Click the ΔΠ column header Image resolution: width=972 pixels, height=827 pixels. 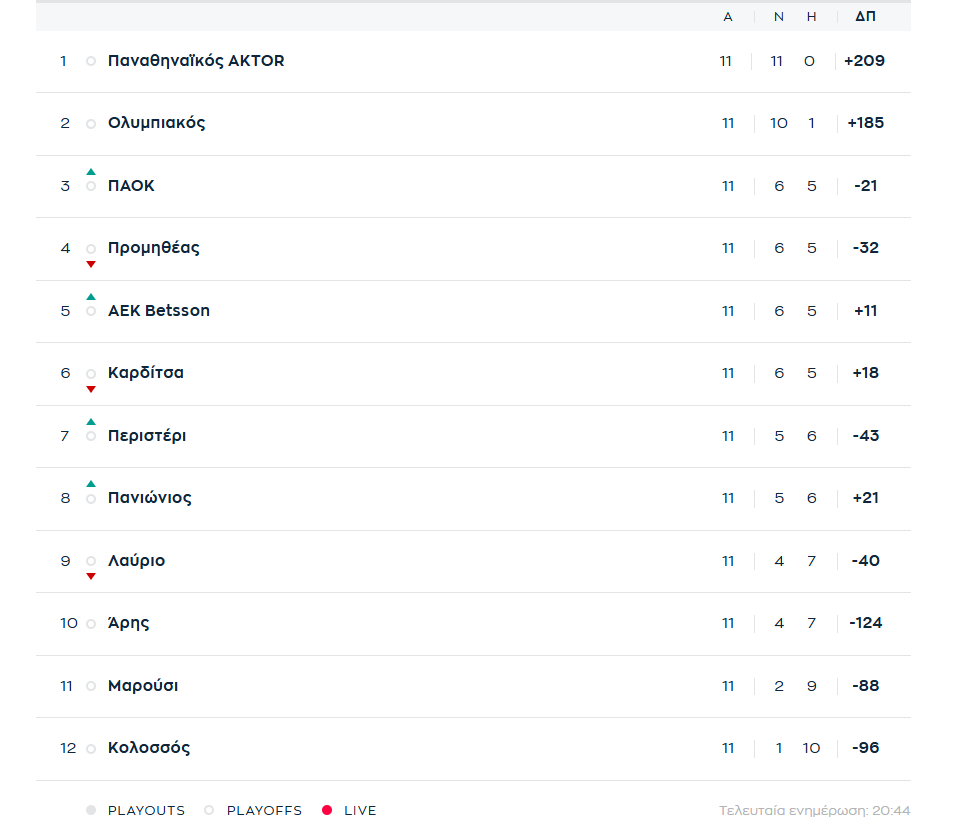865,16
